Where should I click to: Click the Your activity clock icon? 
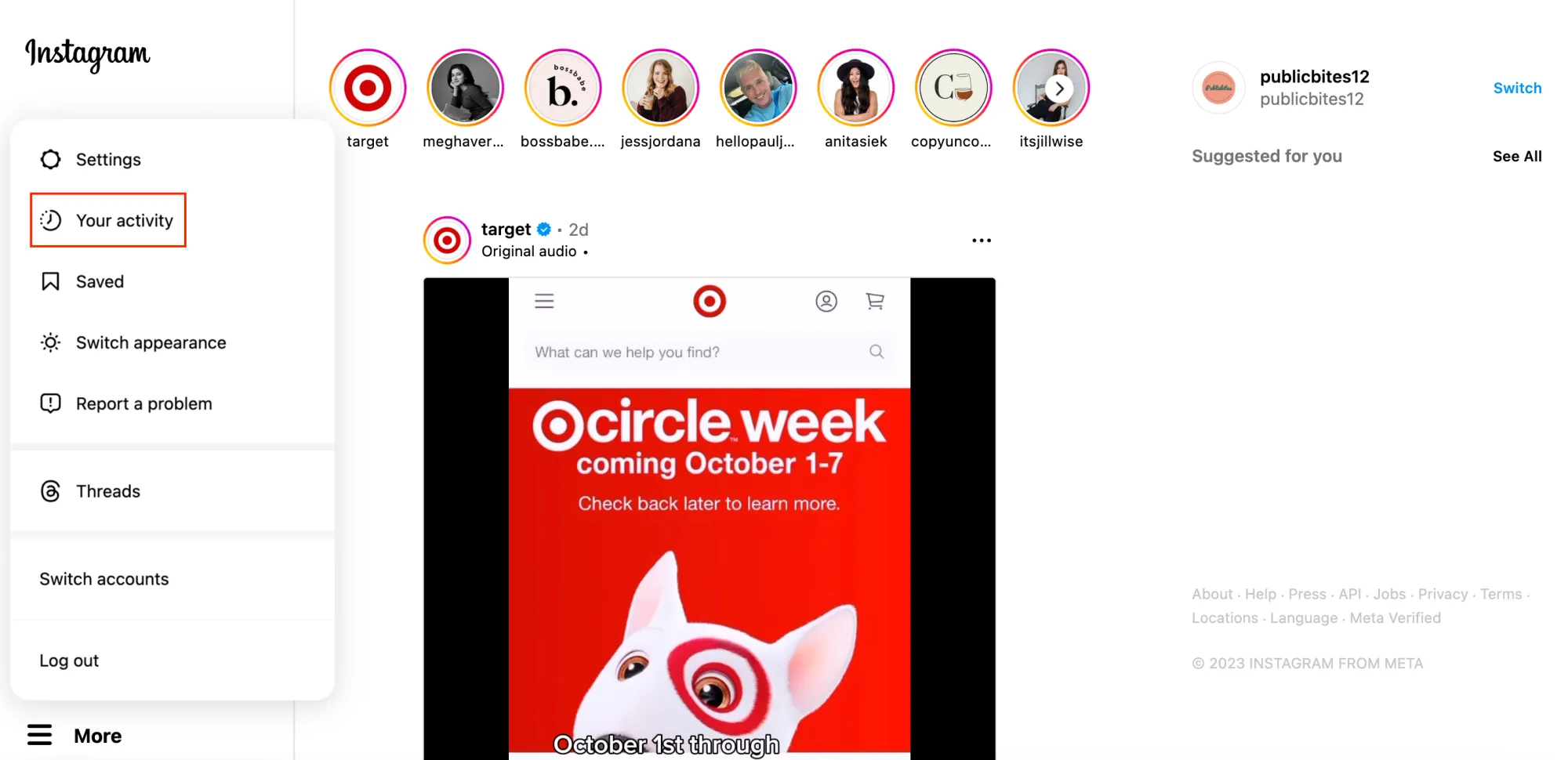50,220
